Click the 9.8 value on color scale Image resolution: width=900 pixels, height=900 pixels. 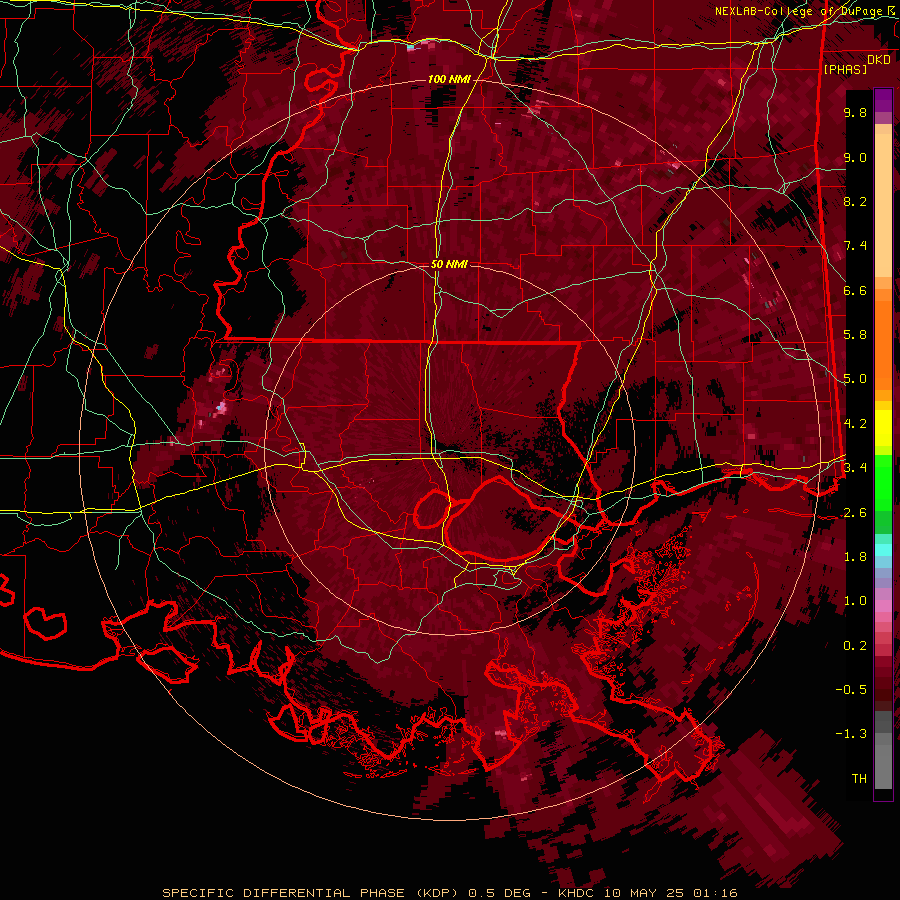855,113
